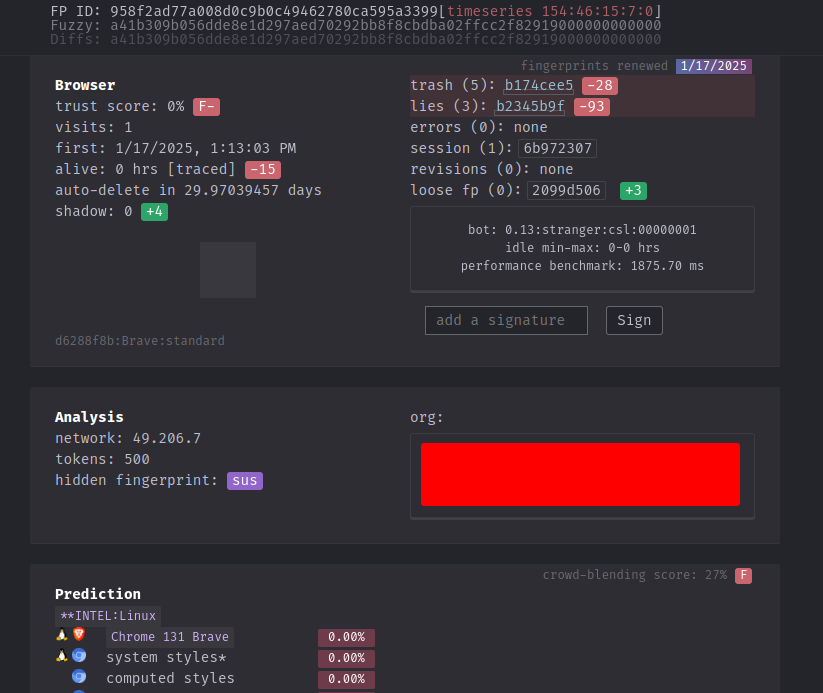Click the F crowd-blending score badge
823x693 pixels.
tap(744, 575)
